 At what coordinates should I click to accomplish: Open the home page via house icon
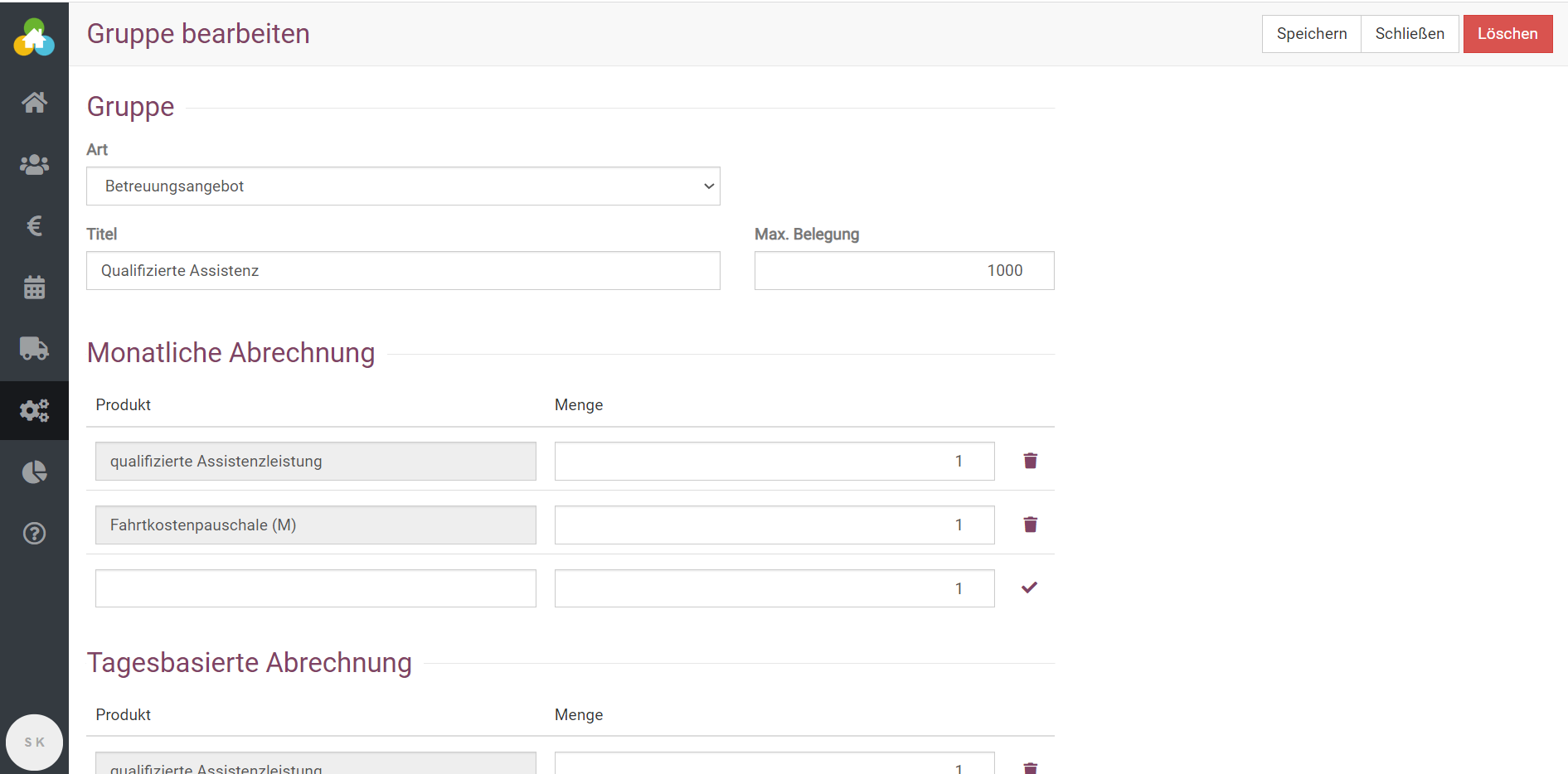[34, 103]
